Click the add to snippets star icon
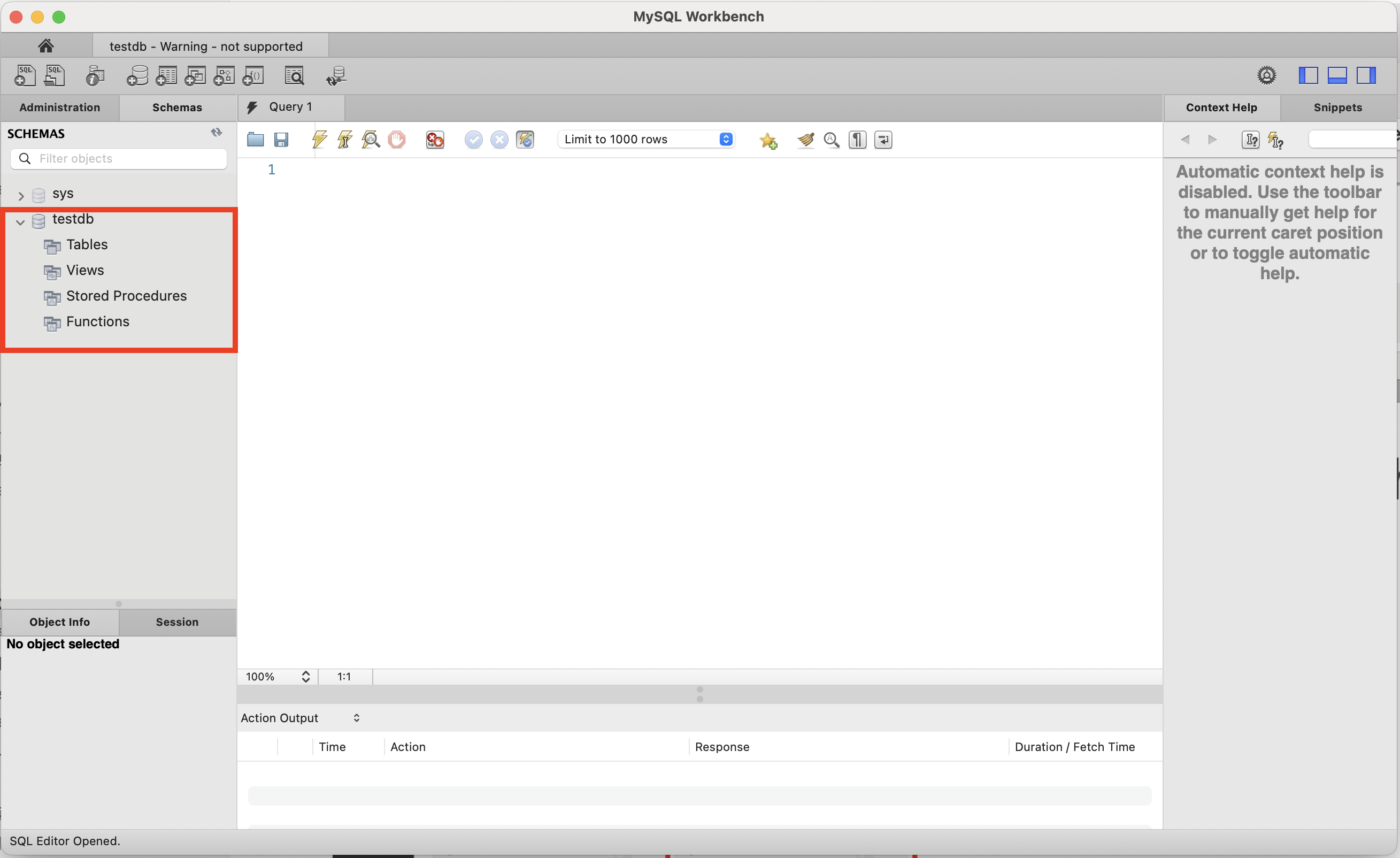The height and width of the screenshot is (858, 1400). tap(768, 140)
